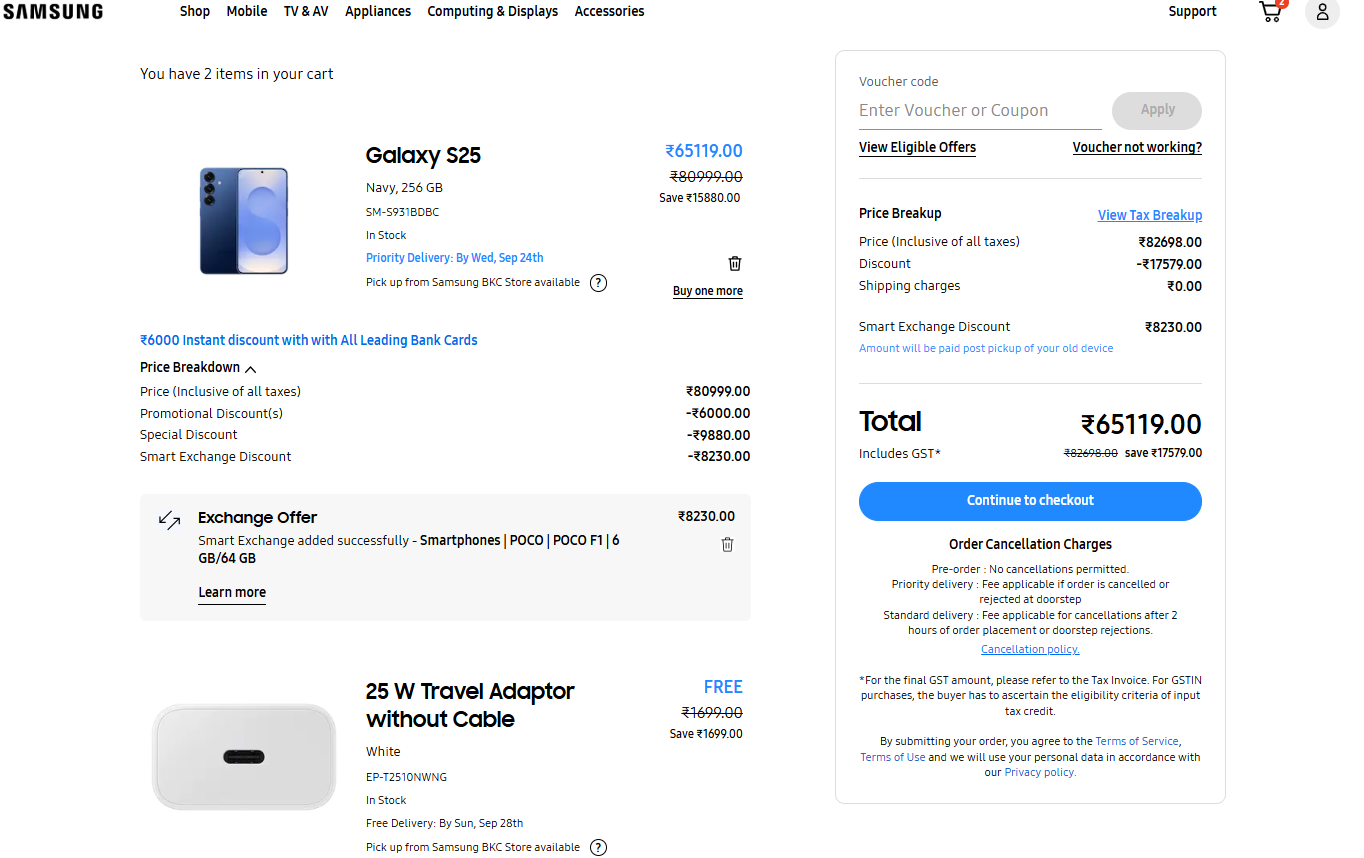The height and width of the screenshot is (858, 1364).
Task: Open the Shop menu
Action: coord(195,12)
